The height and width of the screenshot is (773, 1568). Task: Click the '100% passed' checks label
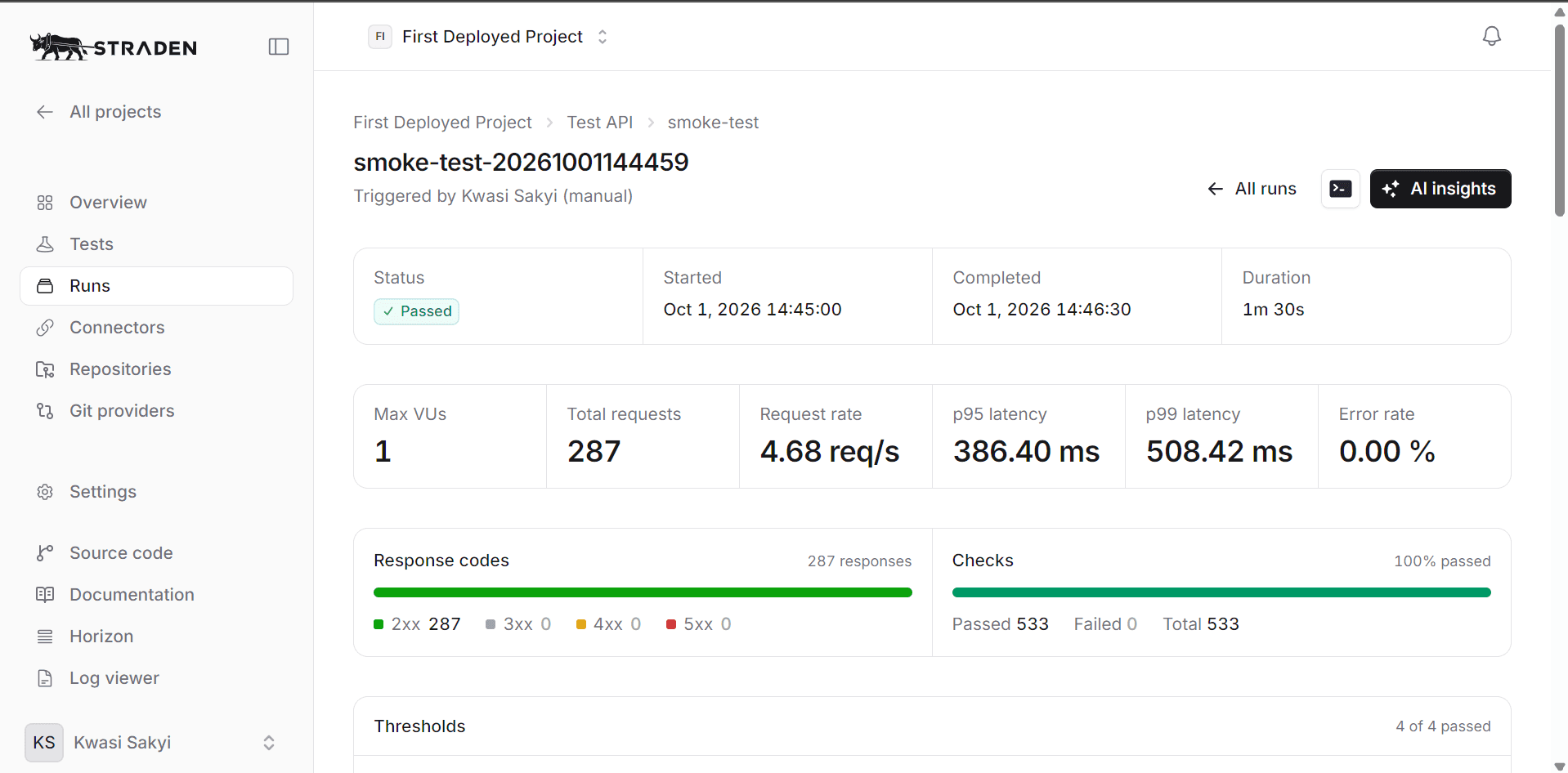tap(1442, 561)
